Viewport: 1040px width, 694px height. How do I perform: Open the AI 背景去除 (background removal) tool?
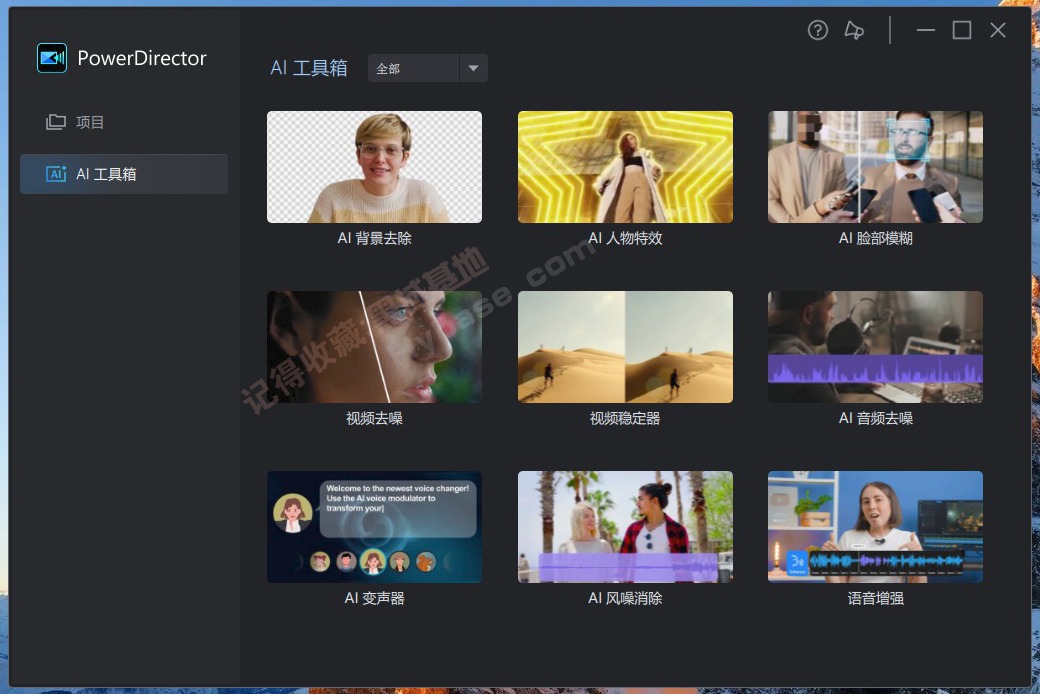[374, 167]
